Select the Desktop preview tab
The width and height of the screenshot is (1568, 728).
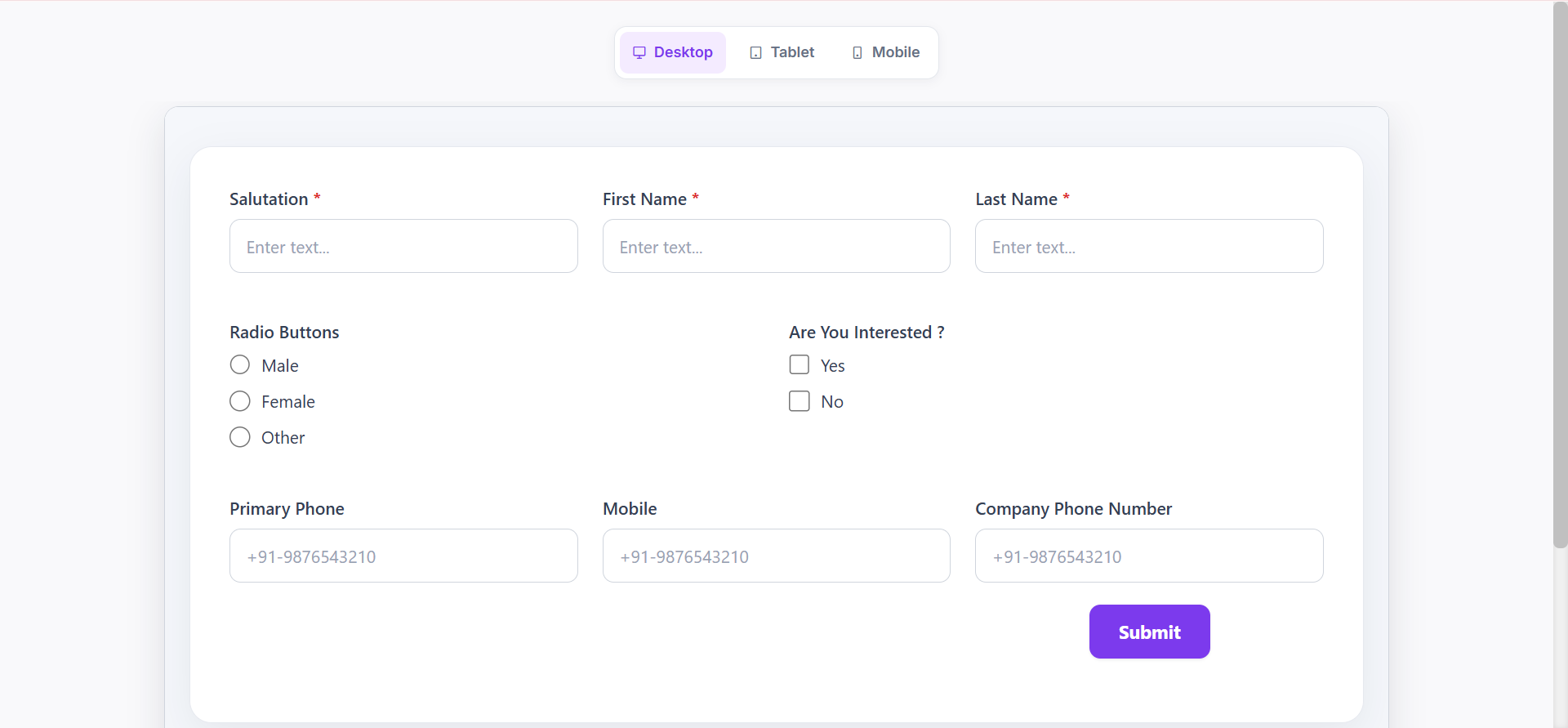pyautogui.click(x=673, y=52)
